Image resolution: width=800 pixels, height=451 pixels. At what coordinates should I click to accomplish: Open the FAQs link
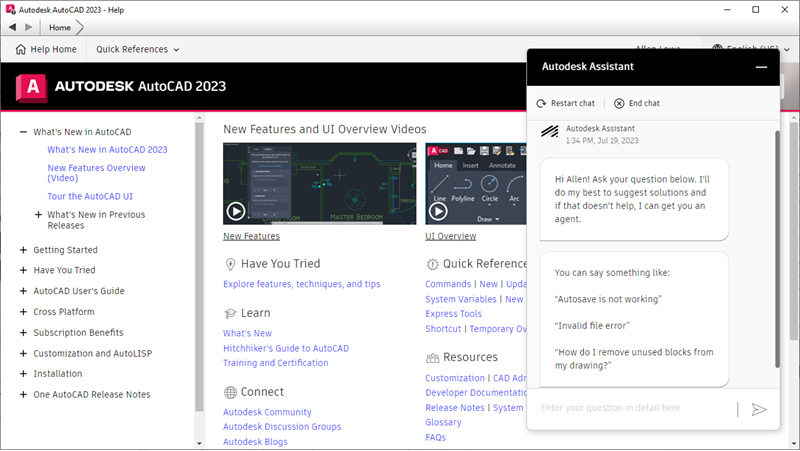tap(436, 437)
